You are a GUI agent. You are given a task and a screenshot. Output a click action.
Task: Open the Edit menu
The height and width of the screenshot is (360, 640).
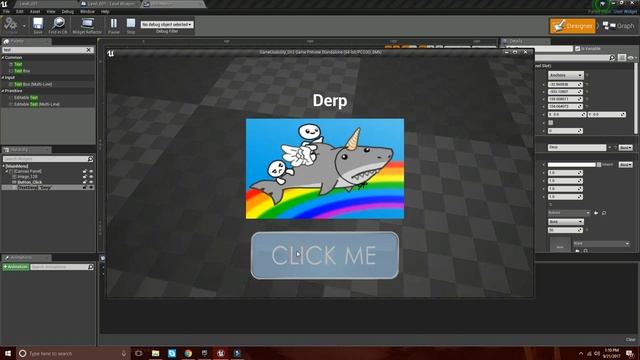(x=20, y=11)
